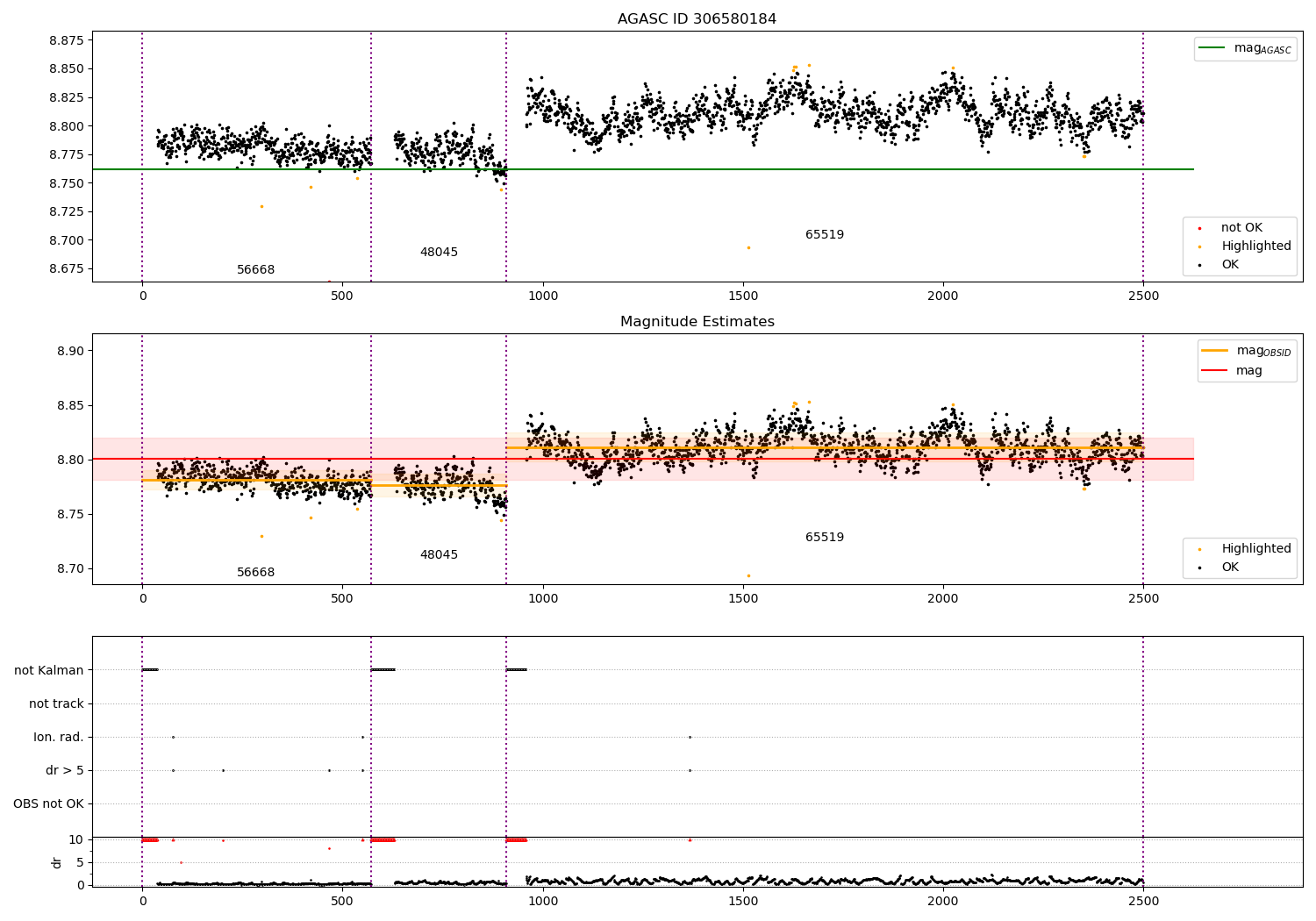Click the 'Ion. rad.' axis label
Image resolution: width=1316 pixels, height=921 pixels.
tap(59, 737)
